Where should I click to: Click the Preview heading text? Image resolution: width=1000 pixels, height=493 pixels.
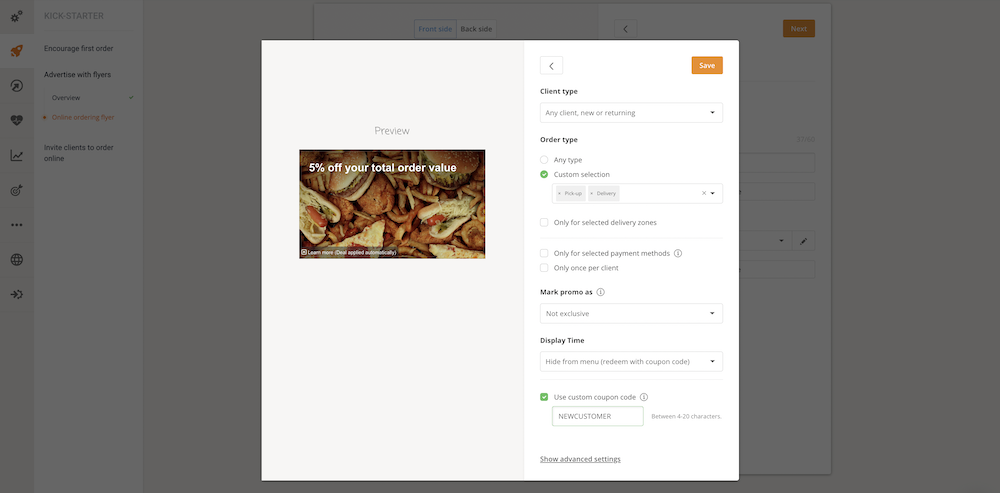392,131
